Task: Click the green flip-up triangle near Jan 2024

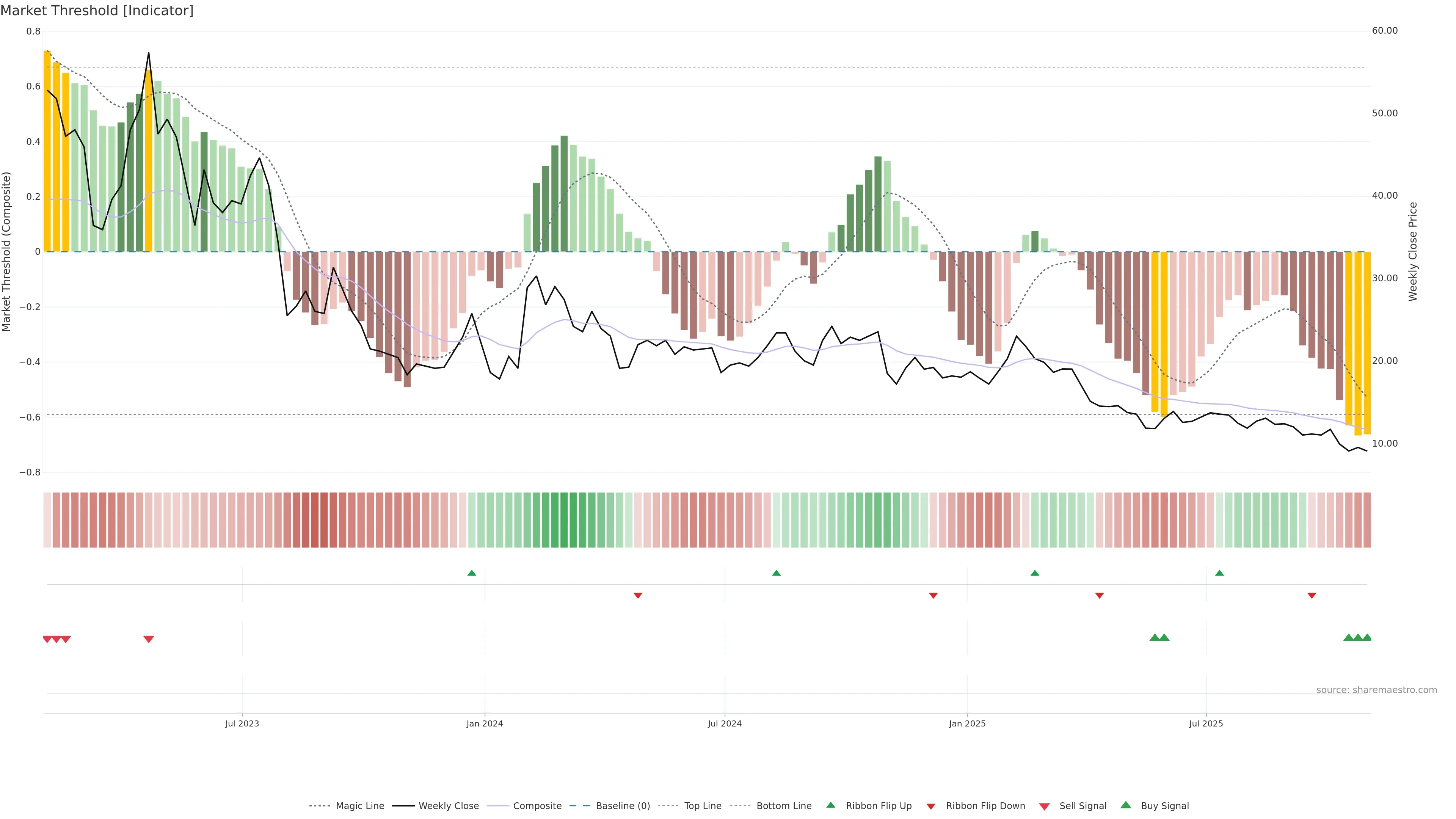Action: [472, 573]
